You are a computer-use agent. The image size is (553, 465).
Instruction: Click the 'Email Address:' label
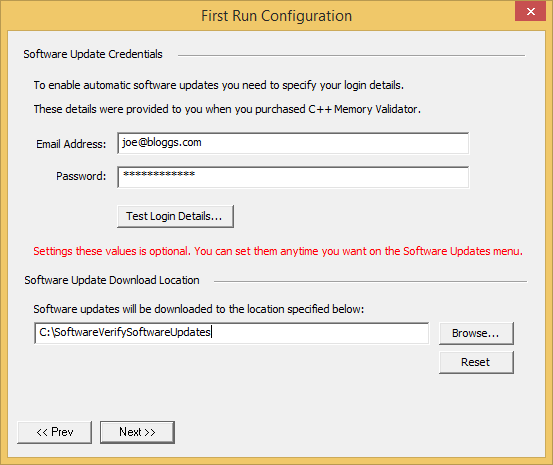tap(71, 144)
